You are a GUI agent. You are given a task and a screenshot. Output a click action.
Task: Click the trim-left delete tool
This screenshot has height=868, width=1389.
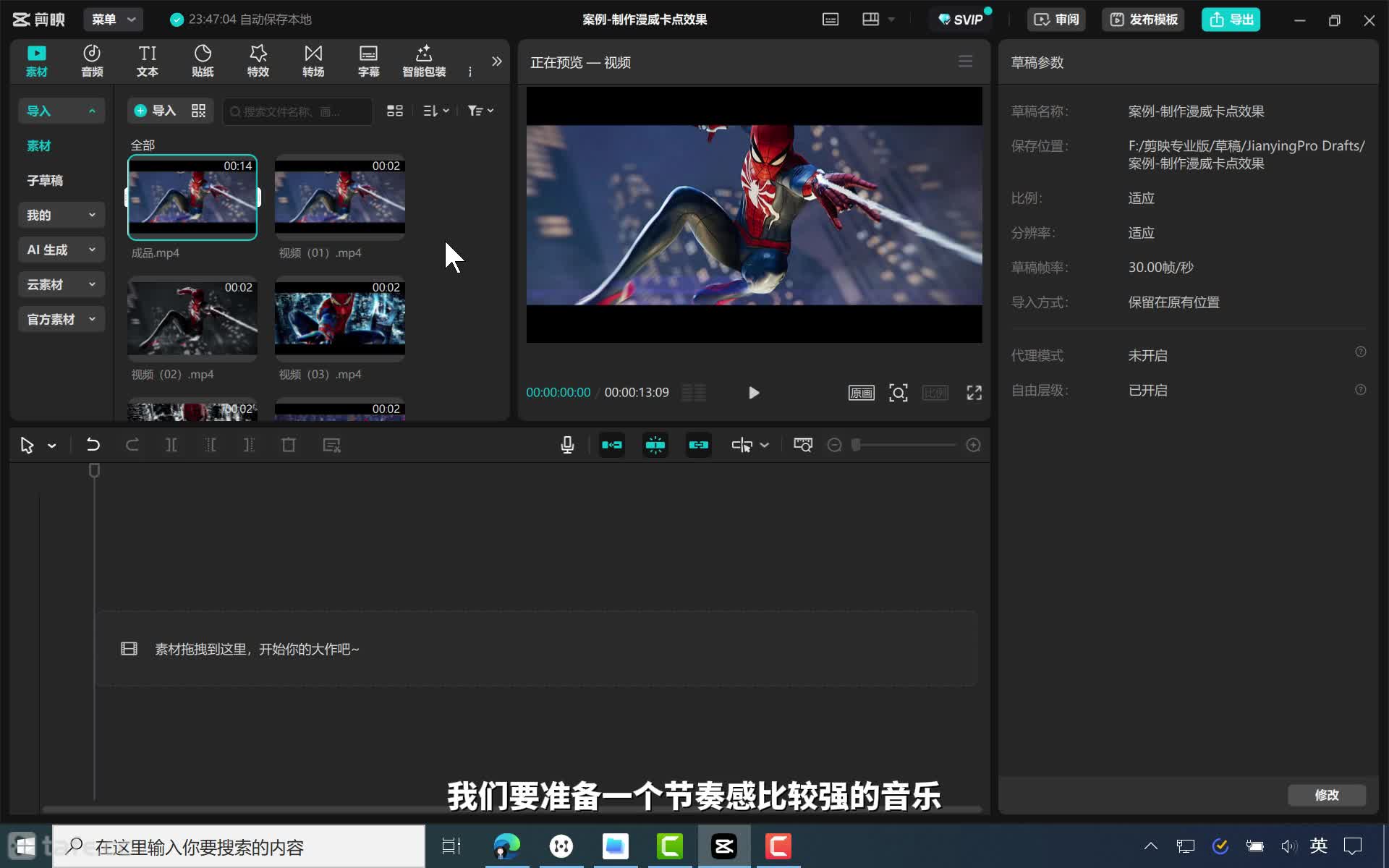click(x=211, y=445)
